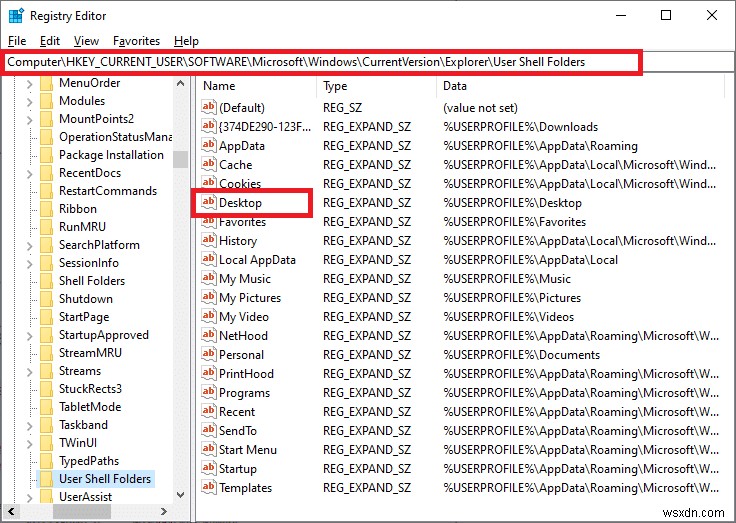Open the Edit menu
This screenshot has height=523, width=736.
(50, 41)
